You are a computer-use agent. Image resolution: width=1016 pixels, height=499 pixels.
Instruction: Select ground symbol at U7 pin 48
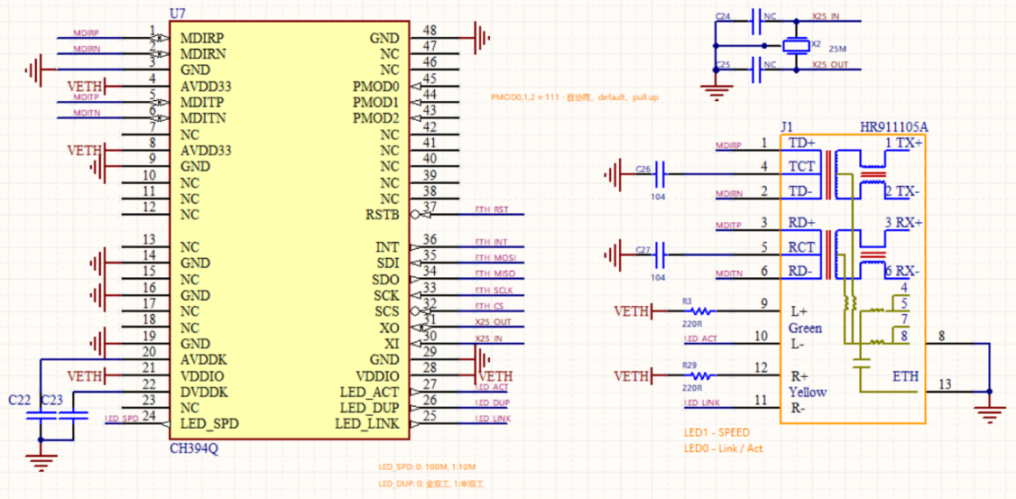[x=484, y=38]
